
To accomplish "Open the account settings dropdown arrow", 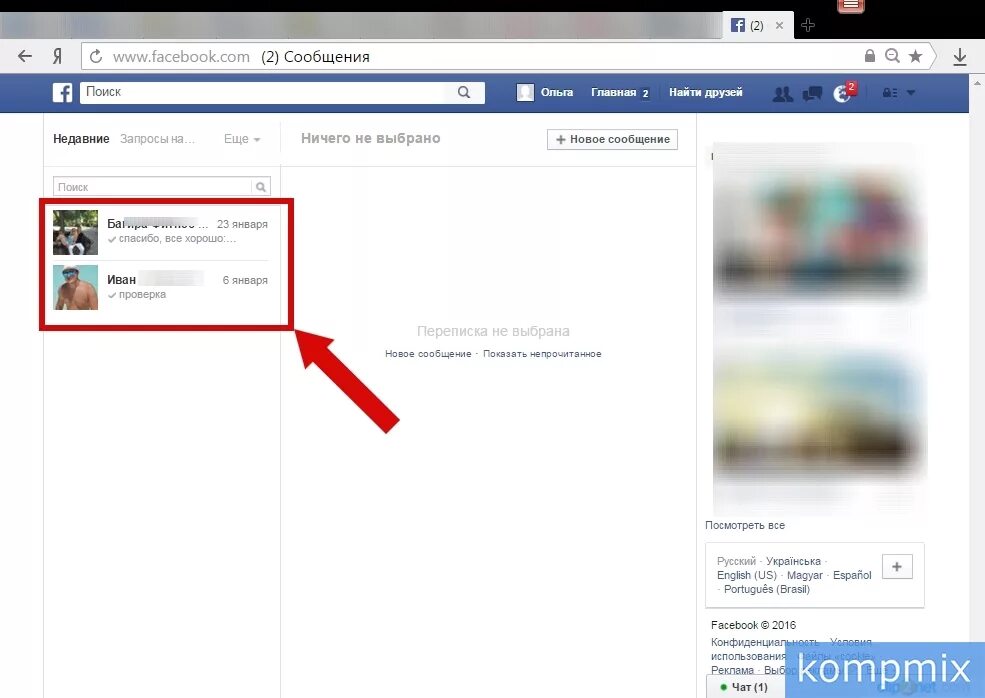I will (x=910, y=93).
